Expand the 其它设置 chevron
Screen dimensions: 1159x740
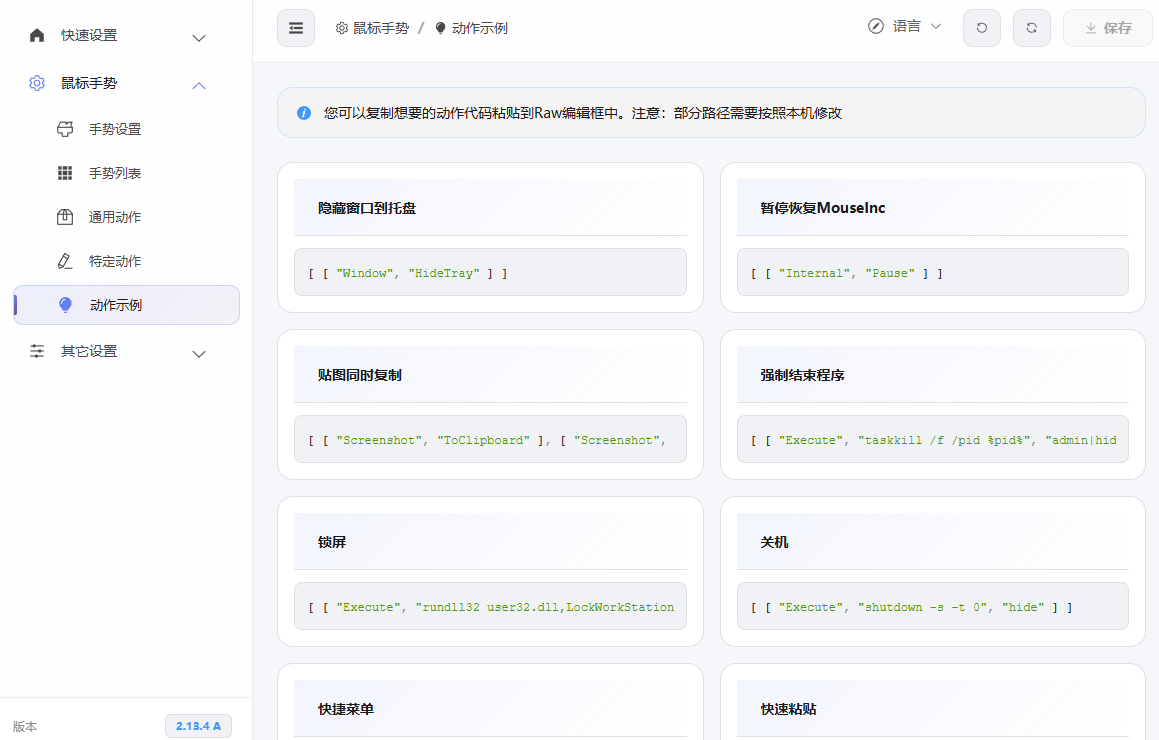(x=199, y=354)
